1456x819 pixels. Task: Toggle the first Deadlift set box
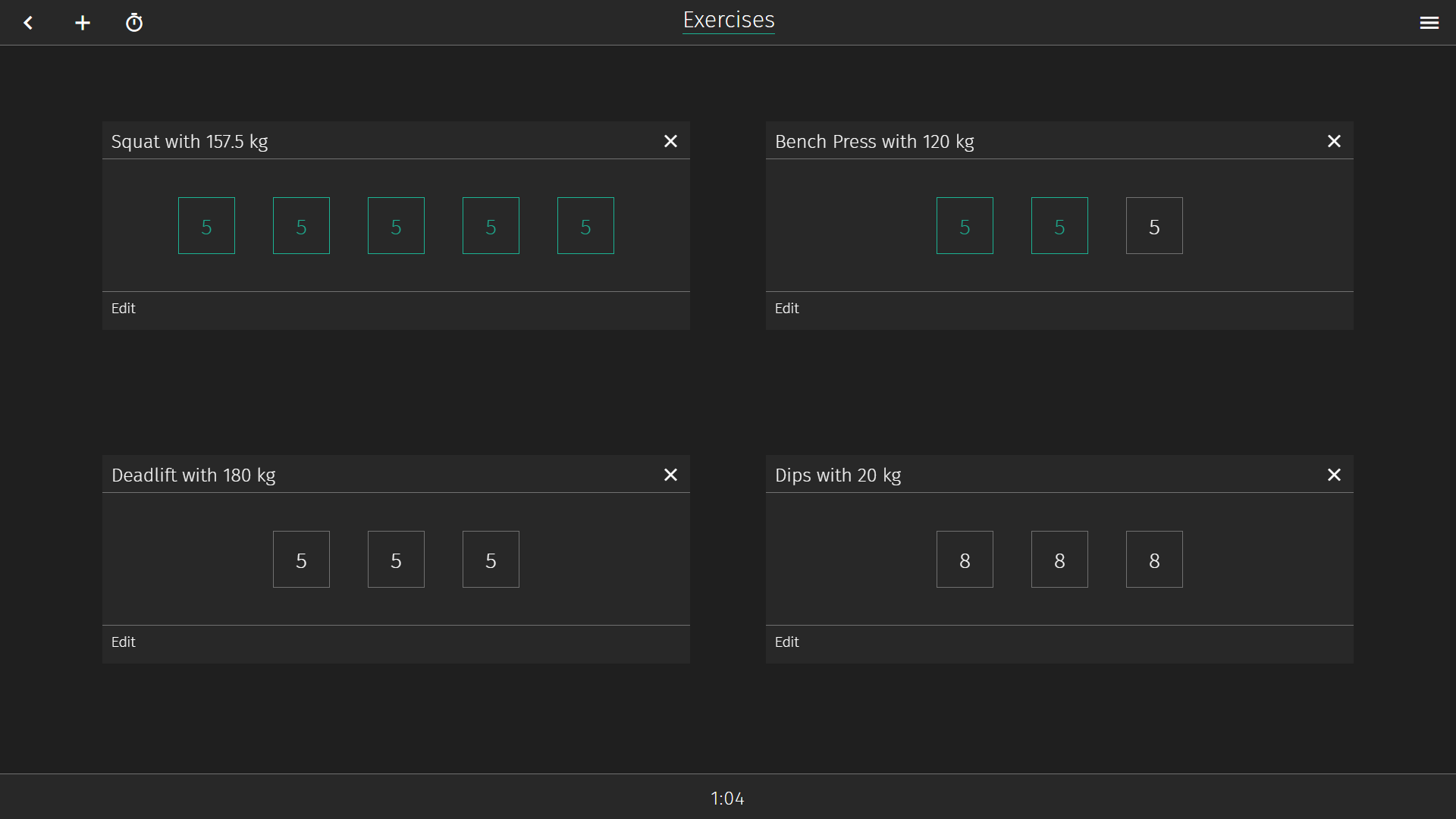(301, 560)
